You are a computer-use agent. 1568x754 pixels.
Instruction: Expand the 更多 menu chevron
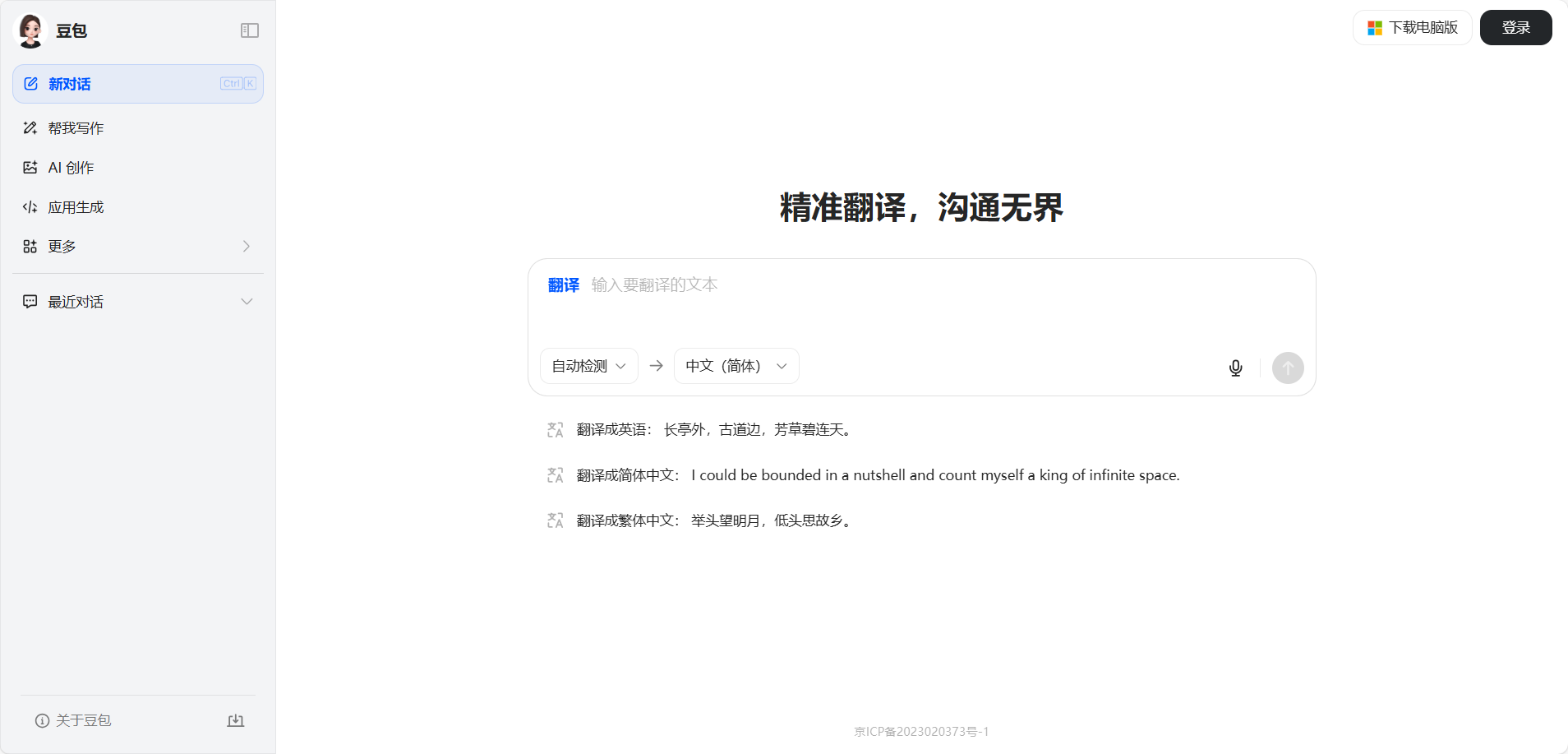point(246,247)
